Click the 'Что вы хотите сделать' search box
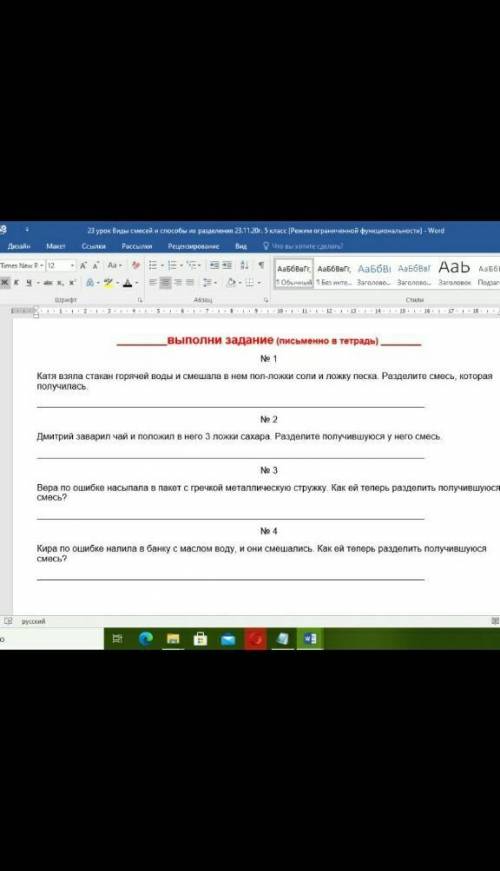The height and width of the screenshot is (871, 500). coord(303,246)
